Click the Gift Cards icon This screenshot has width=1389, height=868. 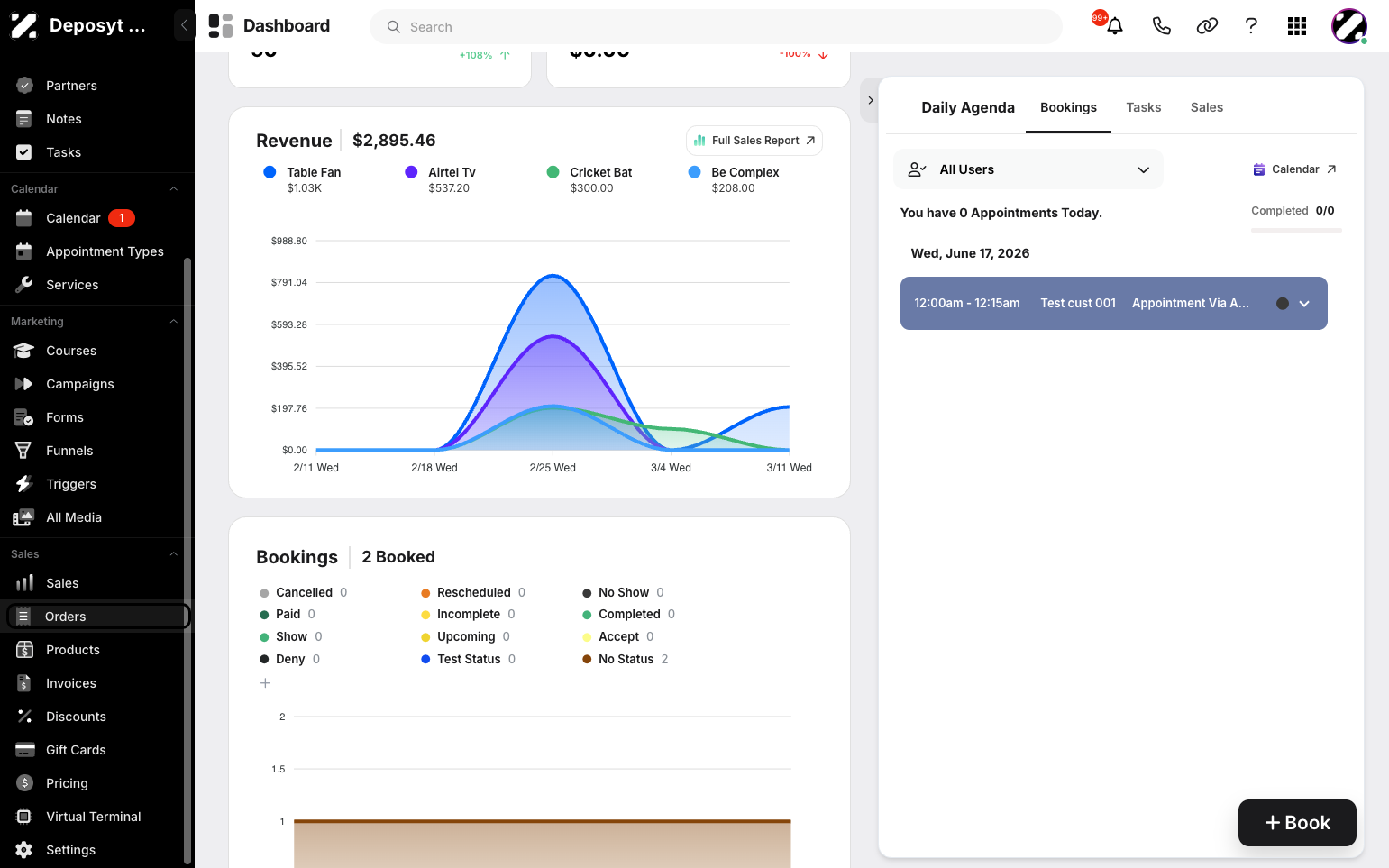pyautogui.click(x=24, y=750)
